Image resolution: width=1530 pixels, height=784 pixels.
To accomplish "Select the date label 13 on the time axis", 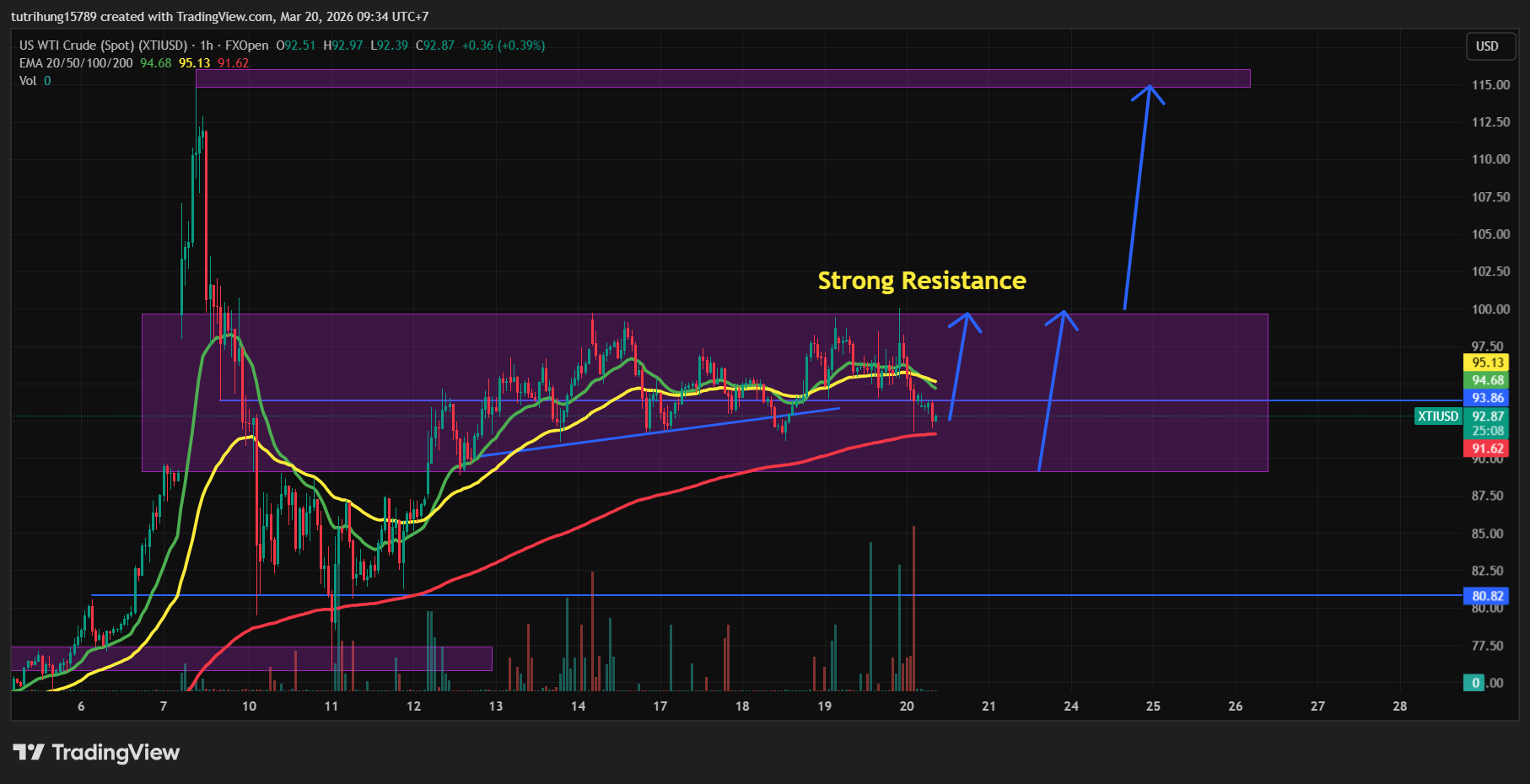I will point(495,706).
